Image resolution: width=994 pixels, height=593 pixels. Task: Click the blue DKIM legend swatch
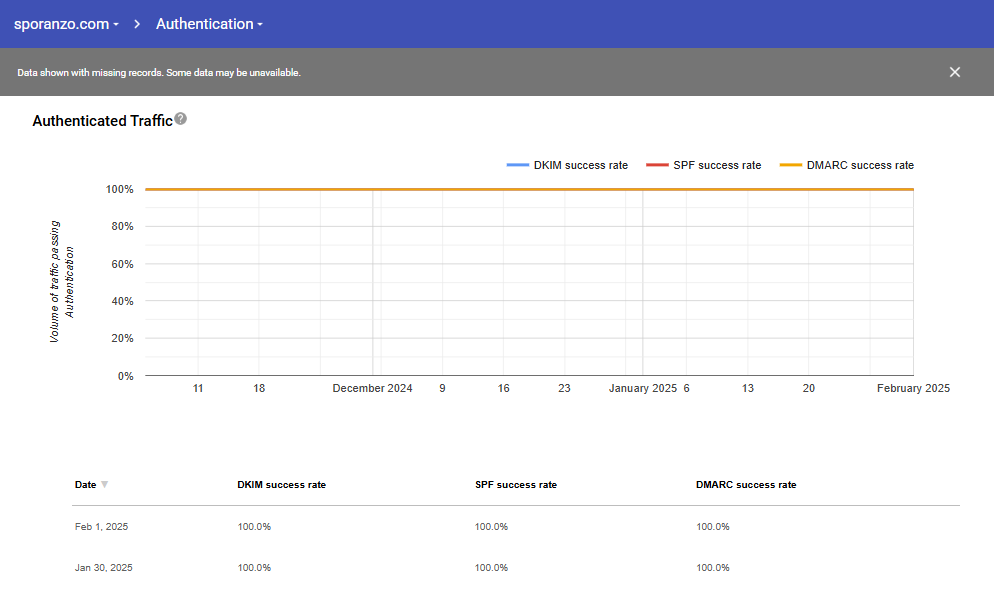517,165
